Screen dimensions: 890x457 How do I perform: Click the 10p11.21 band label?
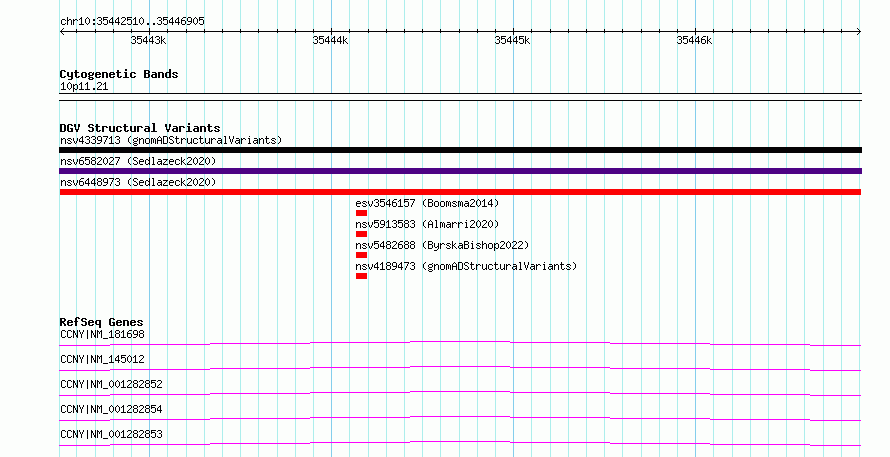[x=84, y=86]
